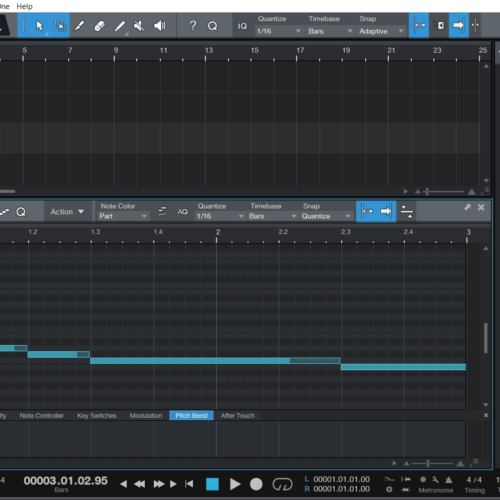
Task: Choose the Split (knife) tool
Action: [x=79, y=26]
